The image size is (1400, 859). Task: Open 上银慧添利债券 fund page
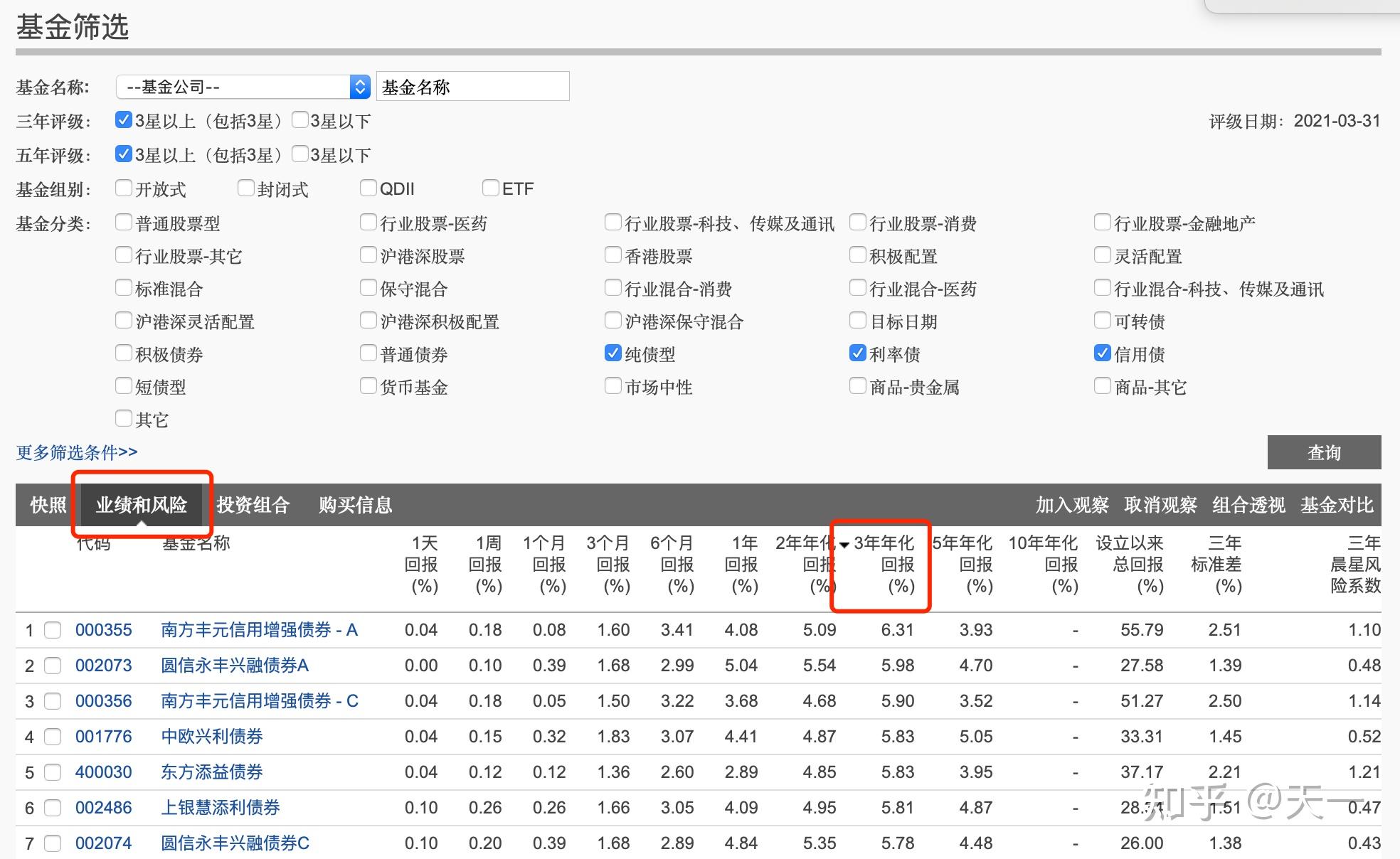[x=221, y=808]
